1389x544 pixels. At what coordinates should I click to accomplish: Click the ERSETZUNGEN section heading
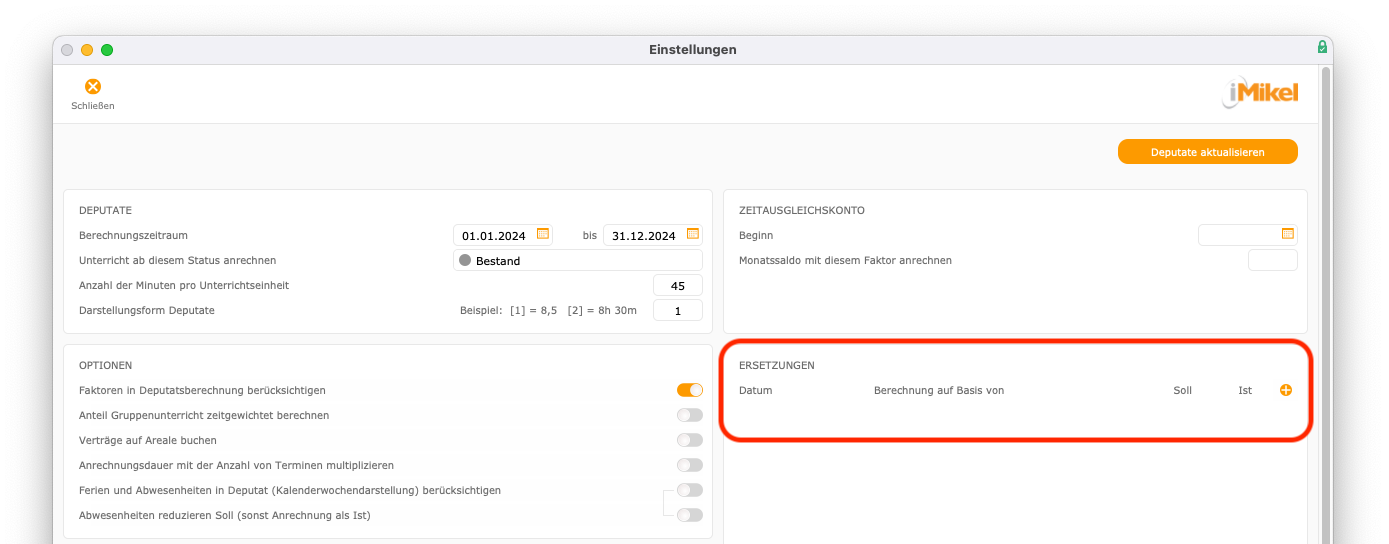[x=776, y=365]
